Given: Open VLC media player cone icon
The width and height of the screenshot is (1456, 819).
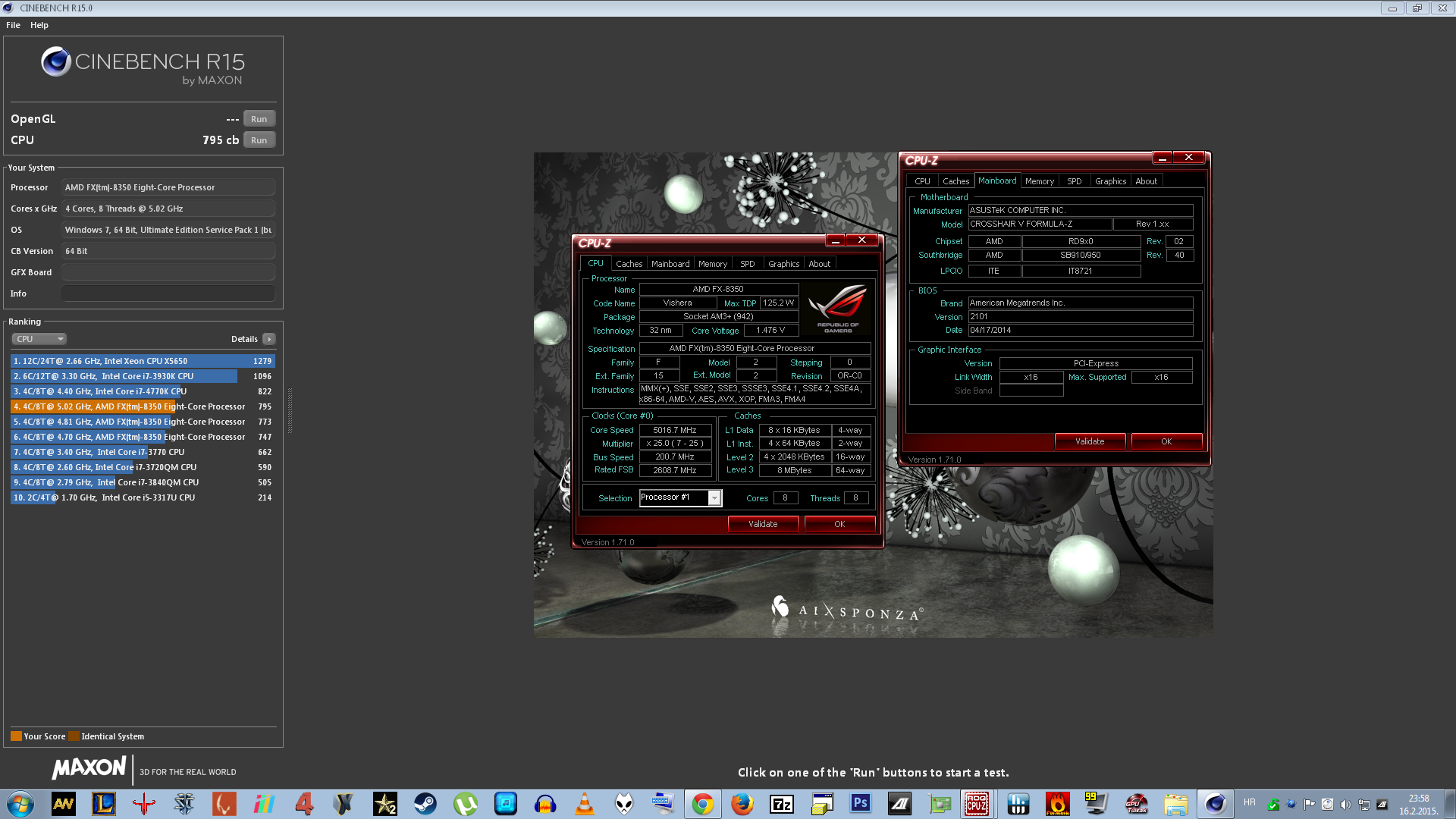Looking at the screenshot, I should pos(585,804).
